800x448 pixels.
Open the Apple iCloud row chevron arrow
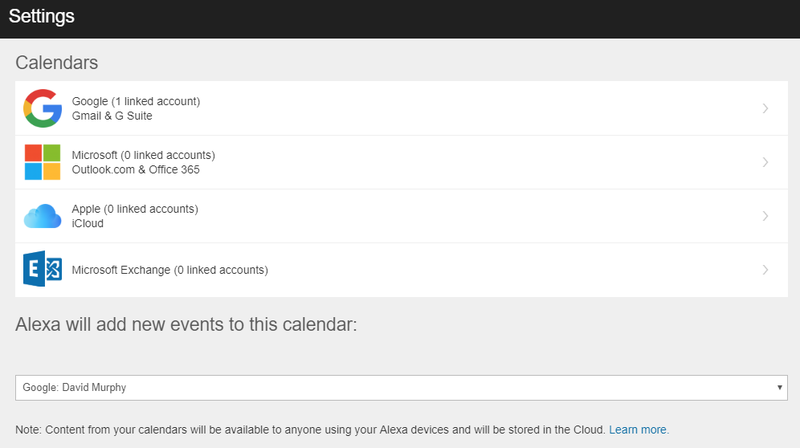tap(765, 216)
